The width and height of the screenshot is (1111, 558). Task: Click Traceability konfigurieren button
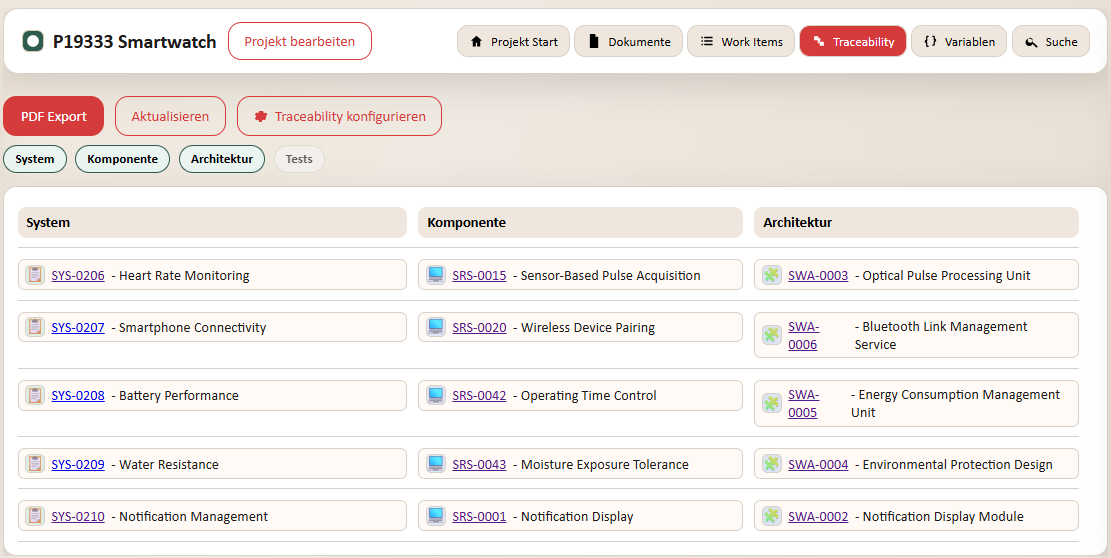point(339,116)
